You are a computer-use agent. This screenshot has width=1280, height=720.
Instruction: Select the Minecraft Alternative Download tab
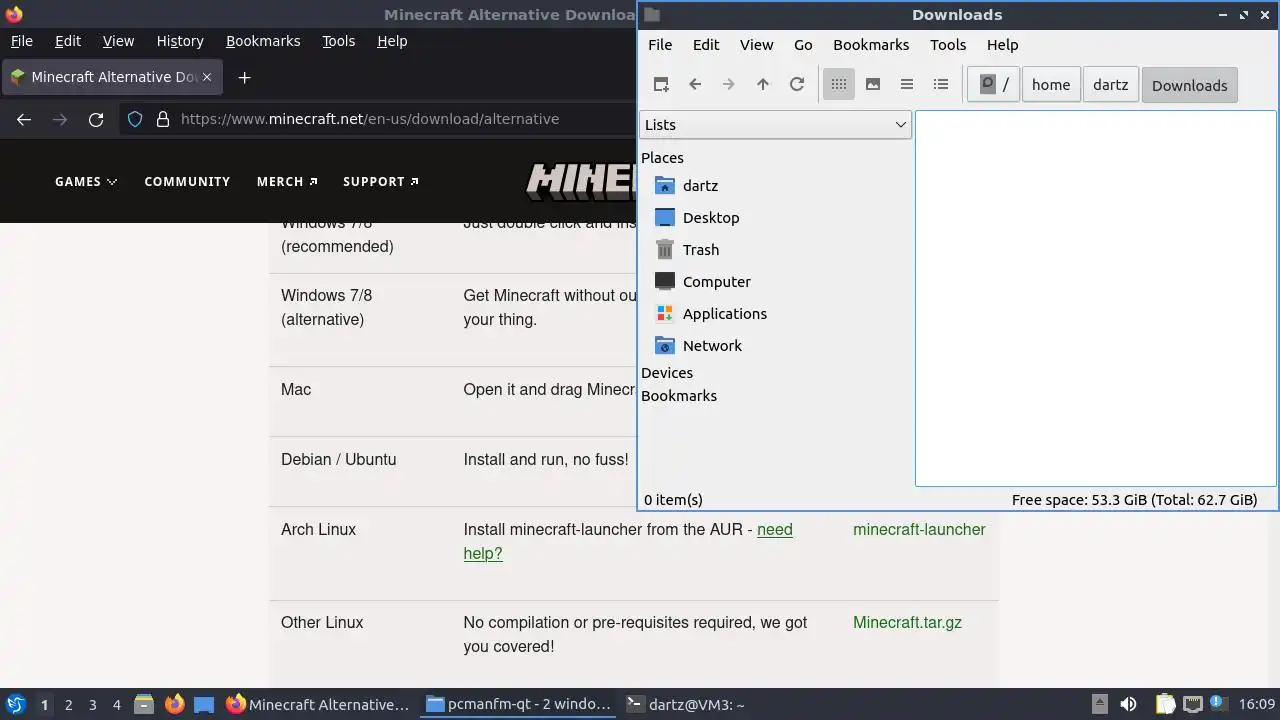click(112, 77)
